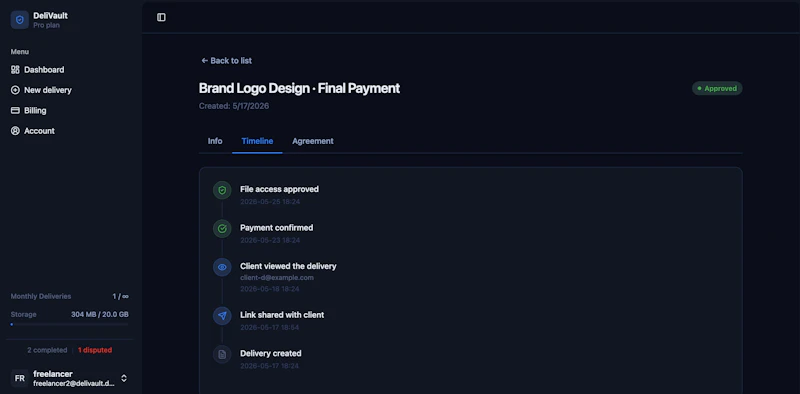
Task: Click the File access approved entry
Action: click(x=279, y=189)
